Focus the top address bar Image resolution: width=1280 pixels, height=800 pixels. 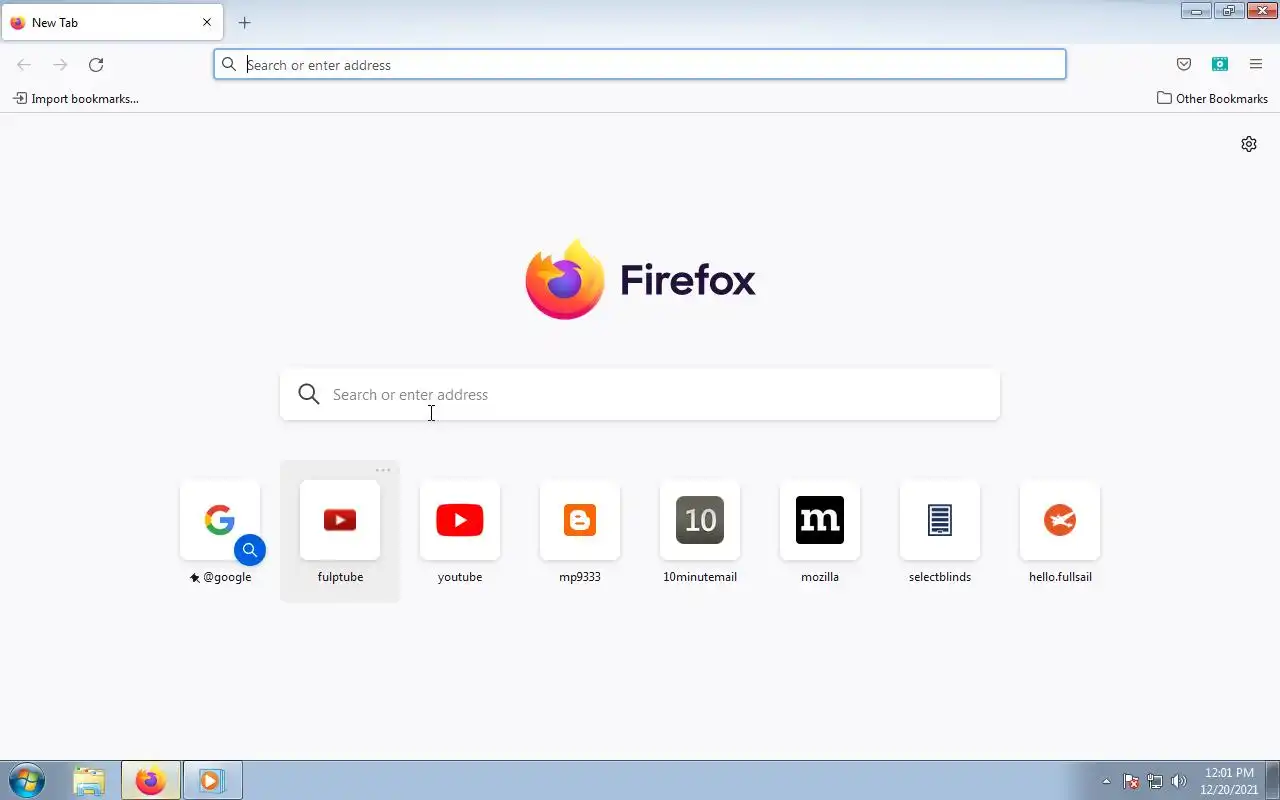[x=640, y=65]
